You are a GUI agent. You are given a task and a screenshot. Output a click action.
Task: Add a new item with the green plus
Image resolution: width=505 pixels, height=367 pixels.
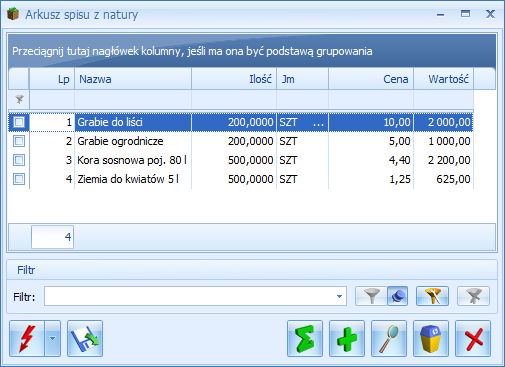347,339
